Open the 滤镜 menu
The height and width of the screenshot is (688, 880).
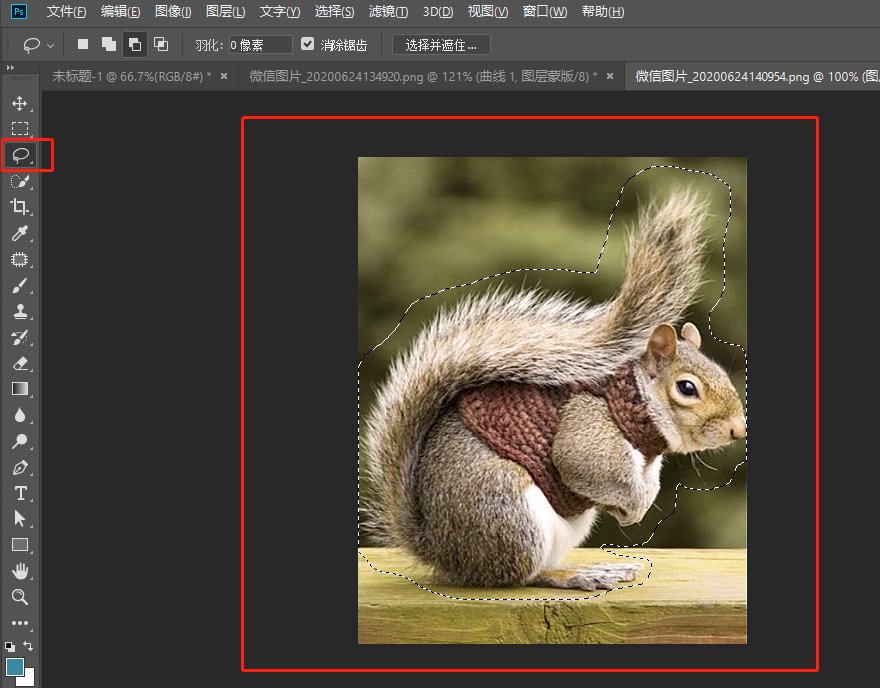coord(388,11)
